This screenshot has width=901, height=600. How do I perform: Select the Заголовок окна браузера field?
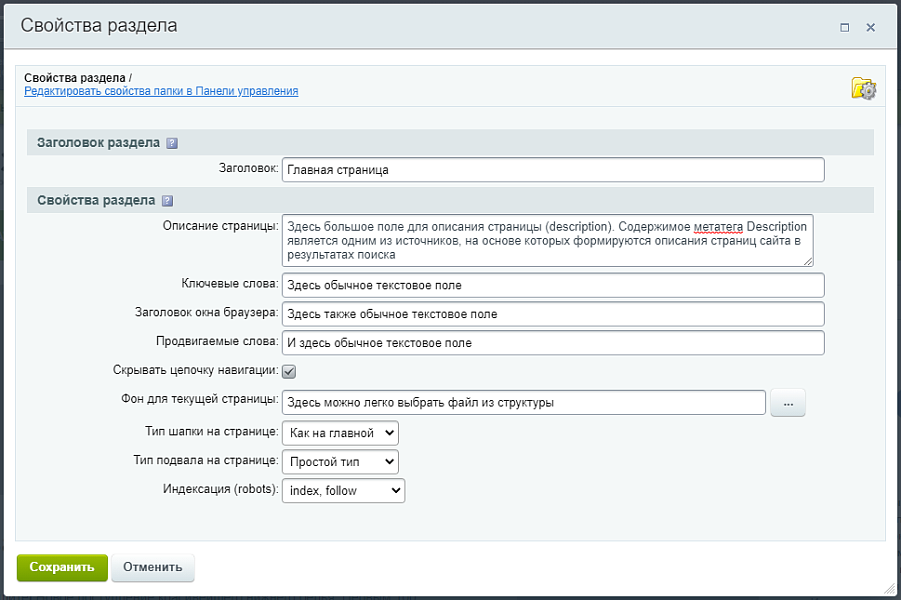[x=553, y=314]
